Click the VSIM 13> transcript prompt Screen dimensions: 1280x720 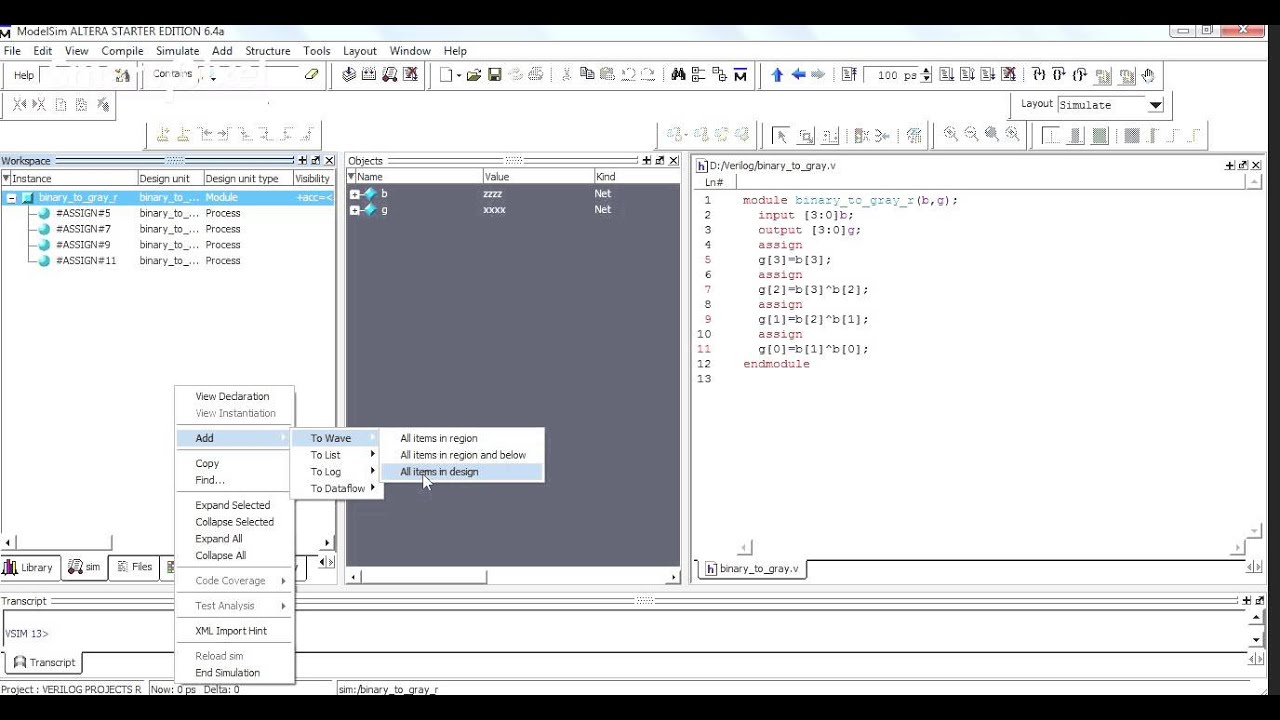click(x=28, y=633)
